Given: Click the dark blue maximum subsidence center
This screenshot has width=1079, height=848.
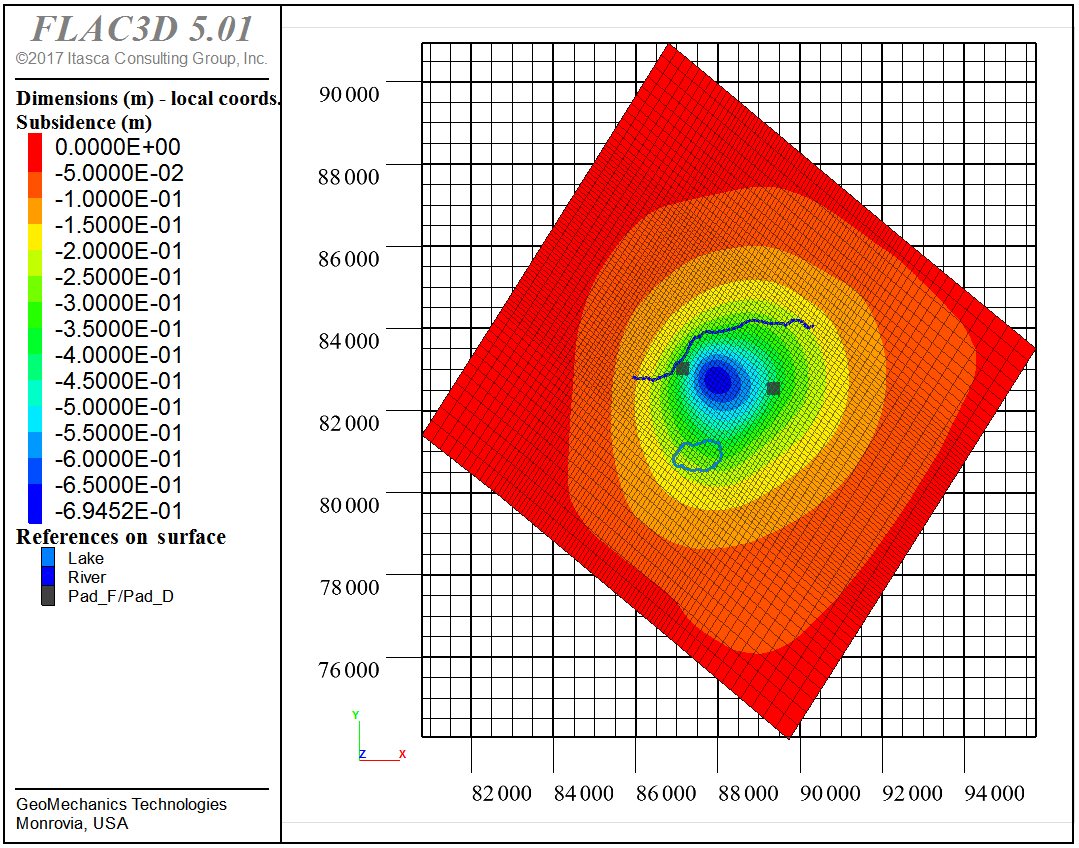Looking at the screenshot, I should coord(718,379).
